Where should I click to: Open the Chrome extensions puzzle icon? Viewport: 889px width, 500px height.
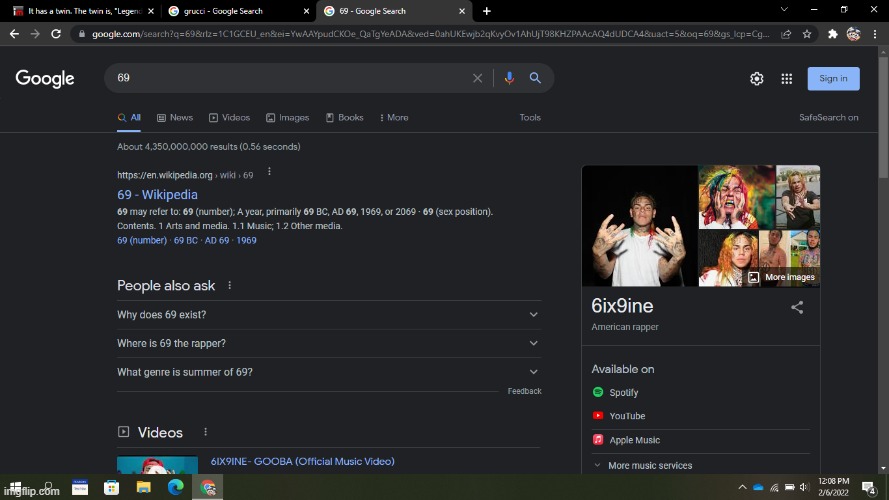click(832, 34)
